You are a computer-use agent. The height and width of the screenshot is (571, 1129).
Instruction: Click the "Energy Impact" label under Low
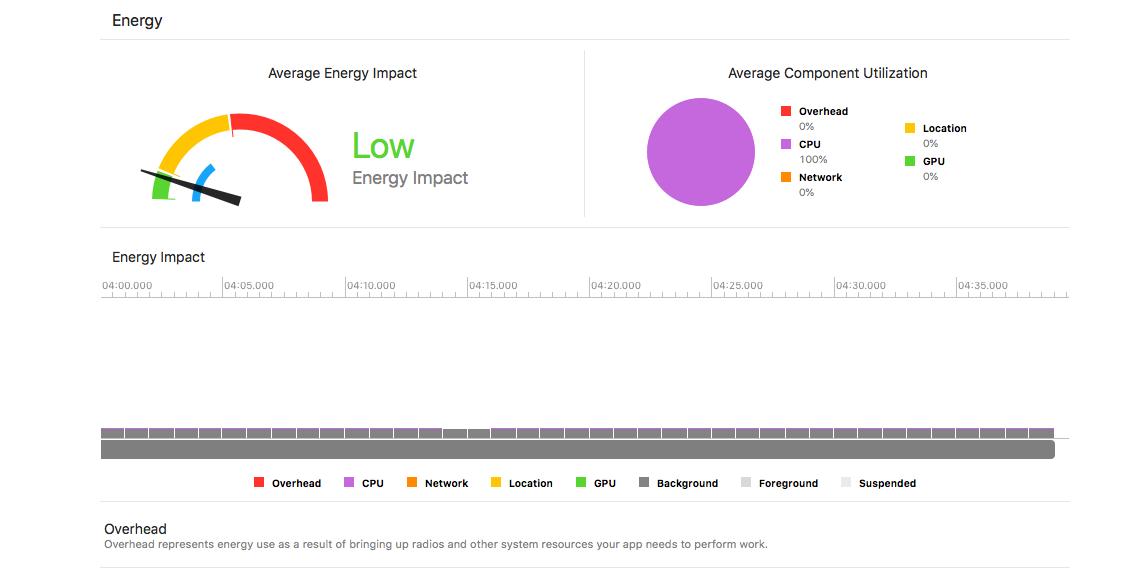pos(410,178)
